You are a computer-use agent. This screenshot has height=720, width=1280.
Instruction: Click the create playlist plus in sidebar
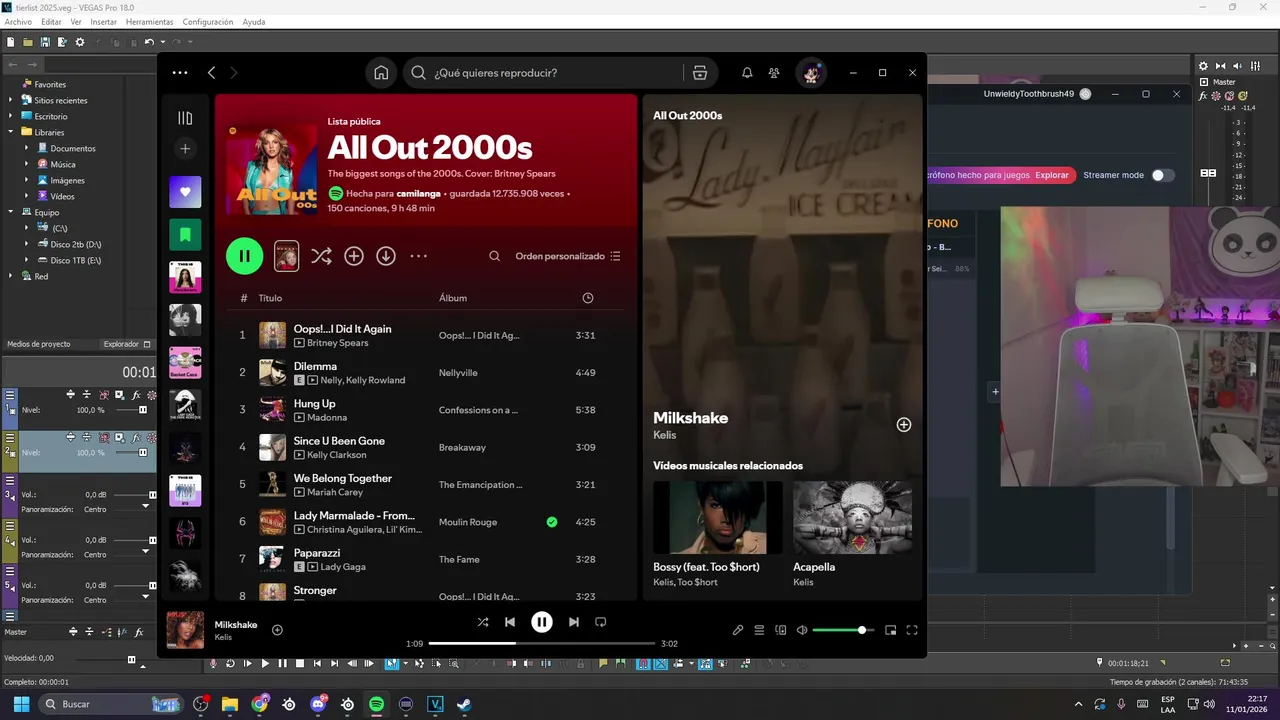185,149
